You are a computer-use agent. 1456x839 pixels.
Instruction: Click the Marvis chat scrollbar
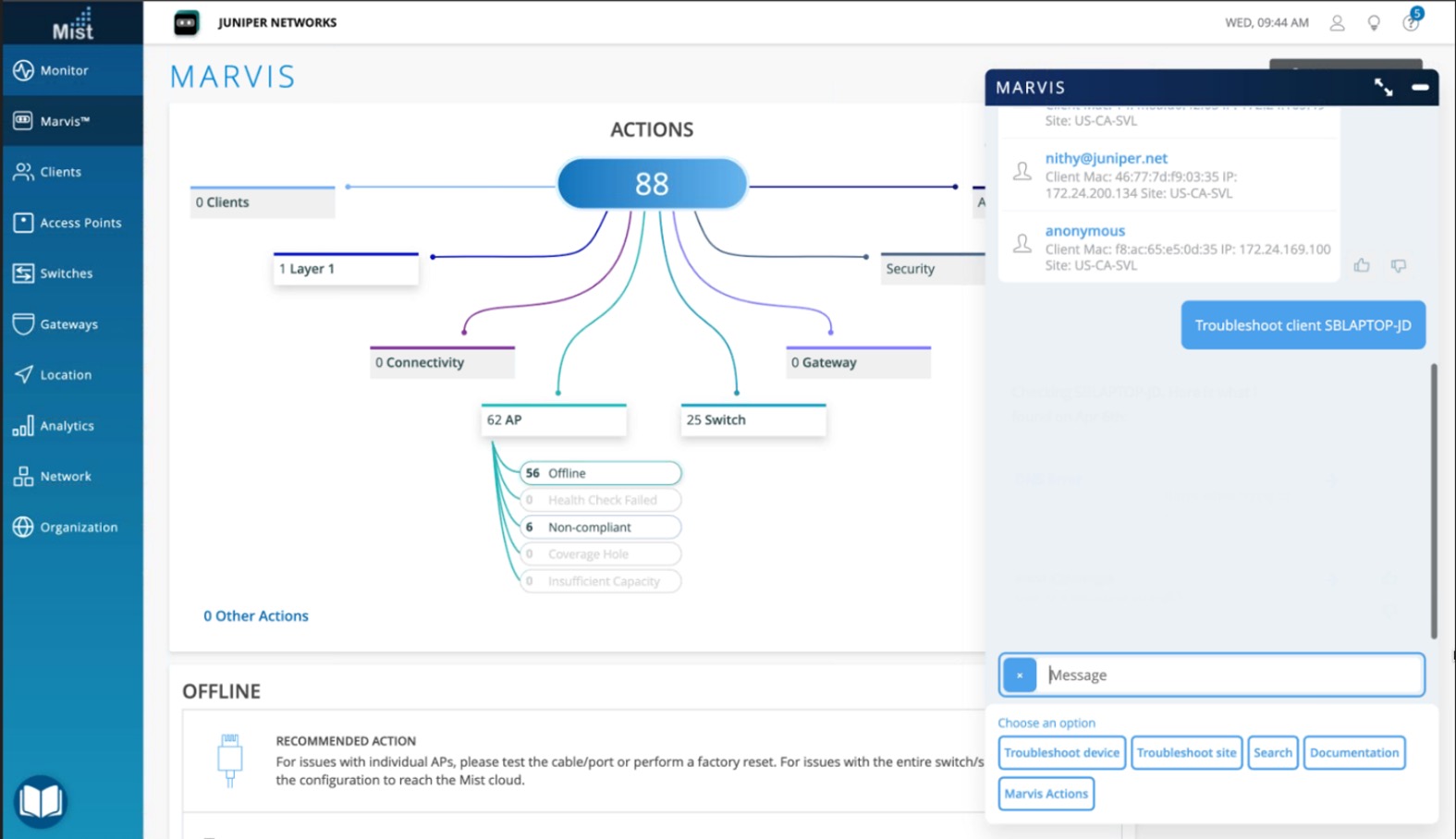(1434, 500)
